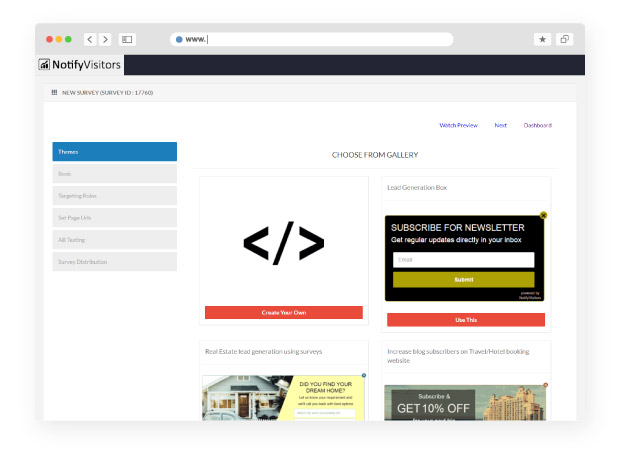Click the browser forward arrow

(105, 39)
